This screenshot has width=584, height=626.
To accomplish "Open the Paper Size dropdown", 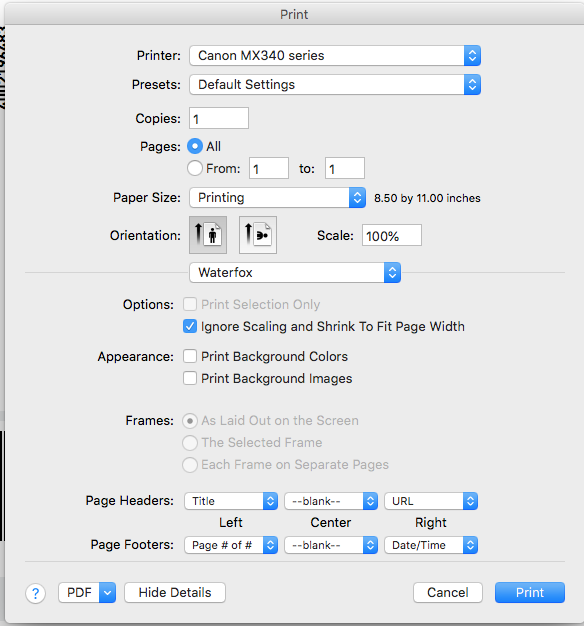I will (x=277, y=198).
